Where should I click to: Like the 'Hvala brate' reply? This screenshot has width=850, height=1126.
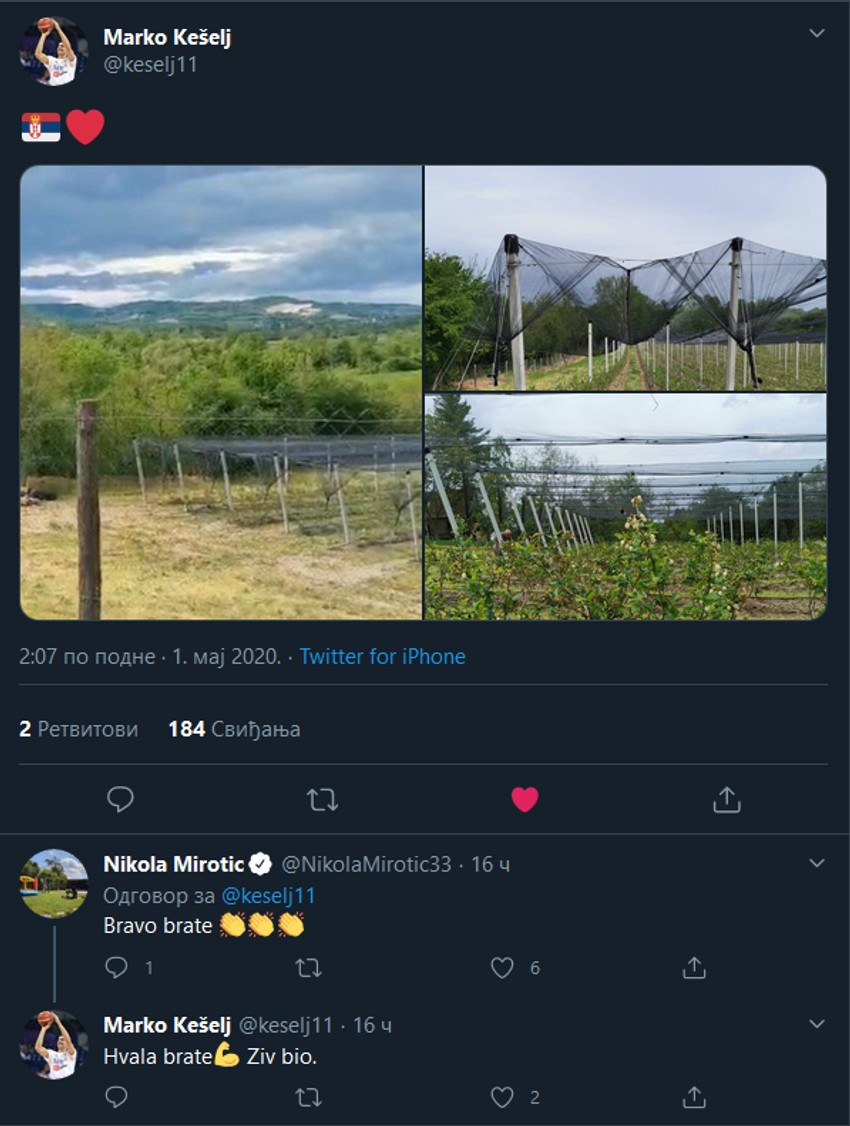point(502,1097)
